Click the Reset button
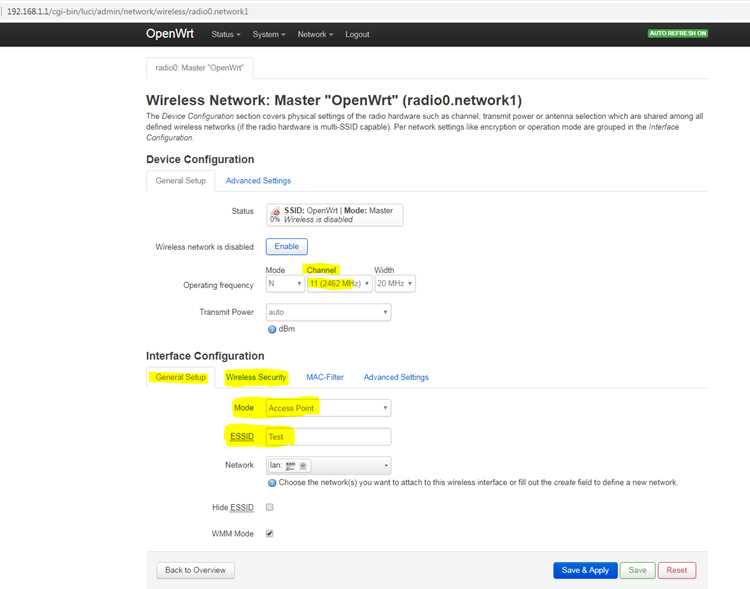Viewport: 750px width, 589px height. click(x=676, y=570)
